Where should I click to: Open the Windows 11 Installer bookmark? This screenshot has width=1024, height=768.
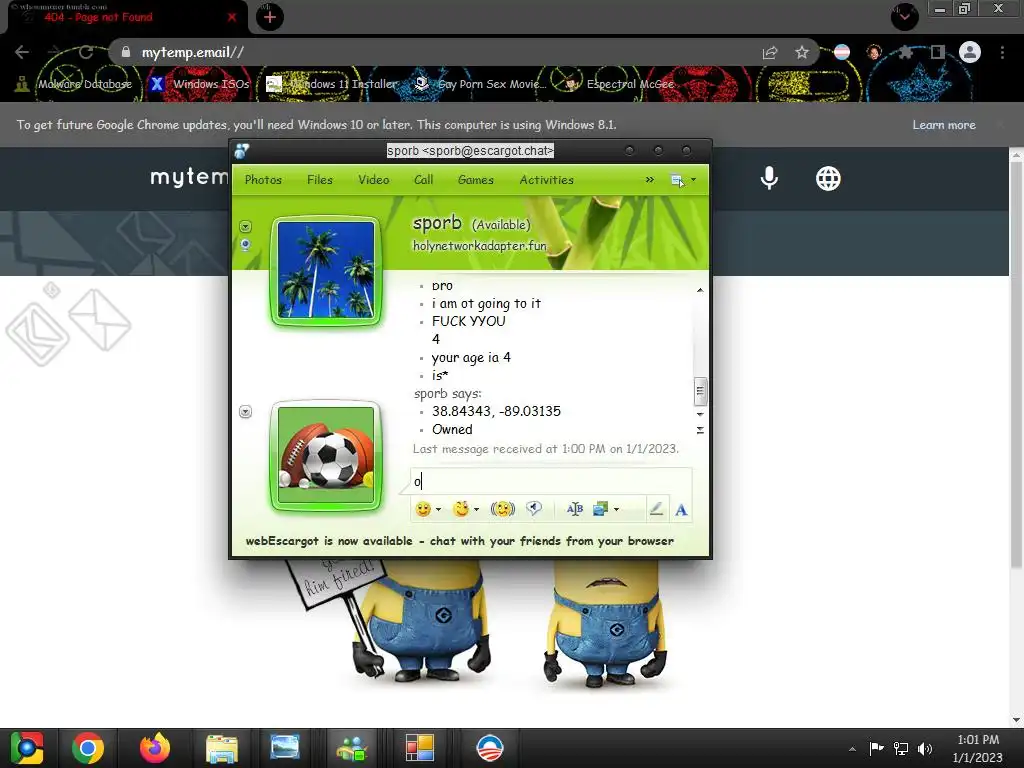click(332, 84)
